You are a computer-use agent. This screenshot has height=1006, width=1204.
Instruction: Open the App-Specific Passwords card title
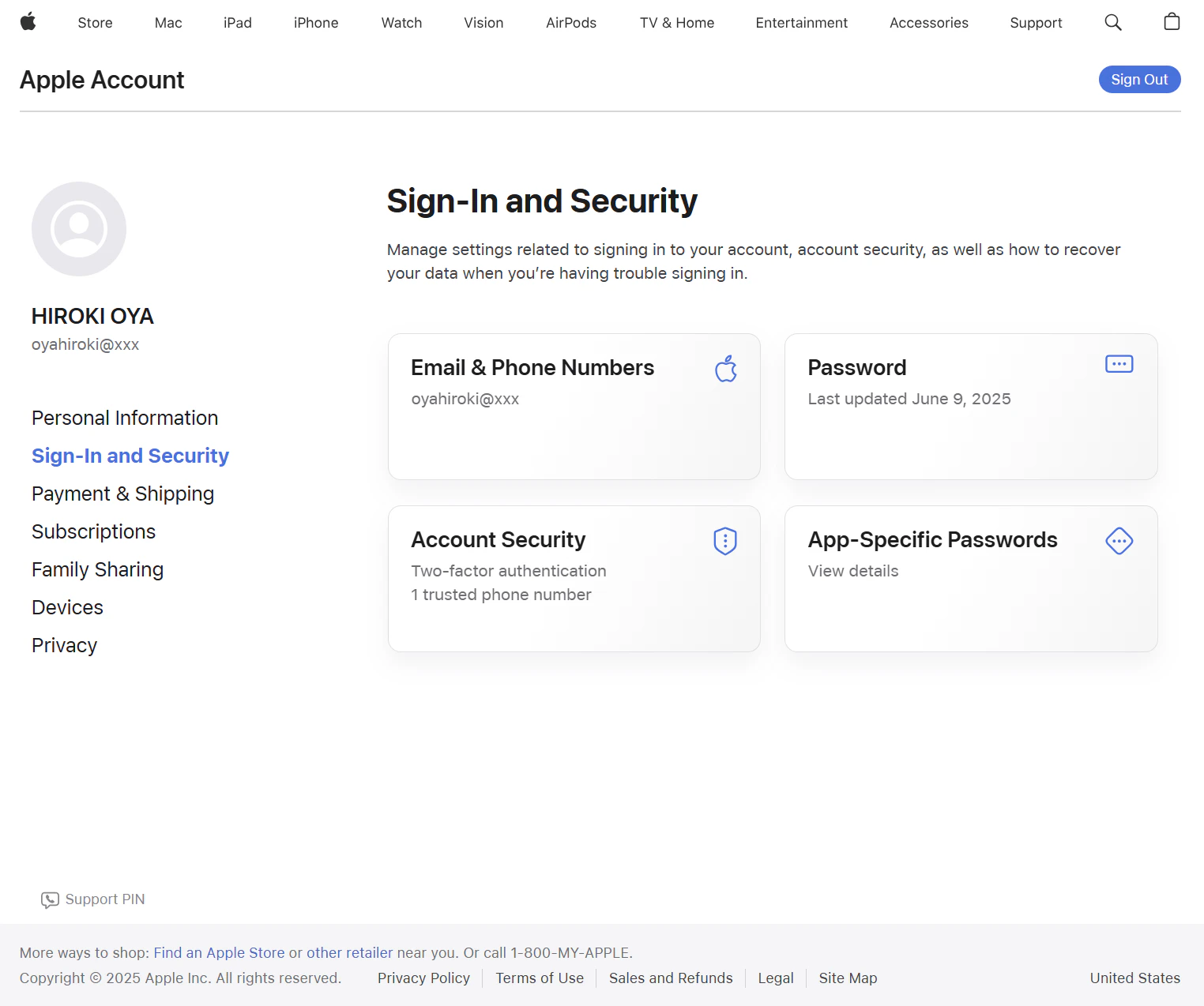point(933,540)
